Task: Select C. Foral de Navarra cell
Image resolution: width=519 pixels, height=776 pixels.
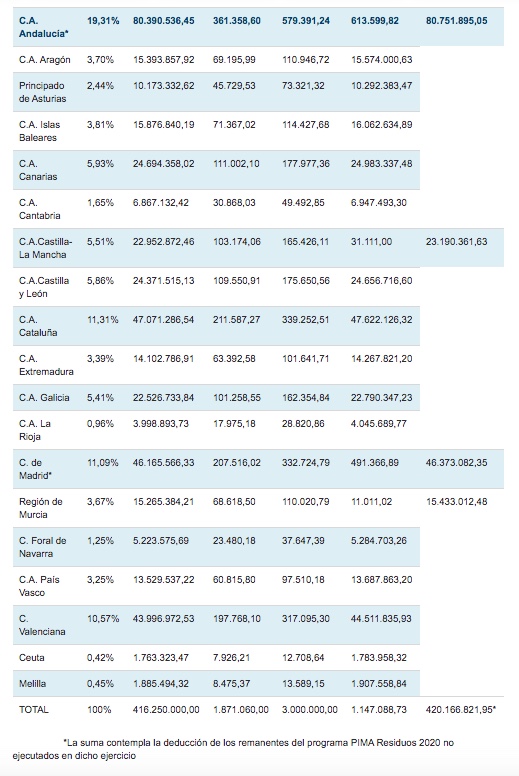Action: point(43,547)
